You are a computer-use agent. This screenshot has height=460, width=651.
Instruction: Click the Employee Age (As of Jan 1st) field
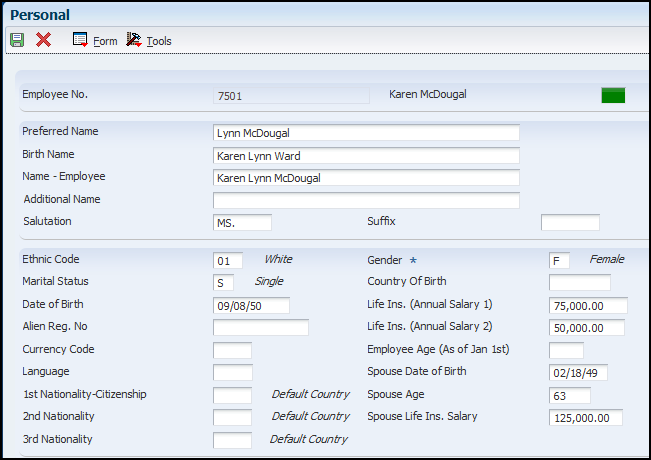[x=566, y=350]
